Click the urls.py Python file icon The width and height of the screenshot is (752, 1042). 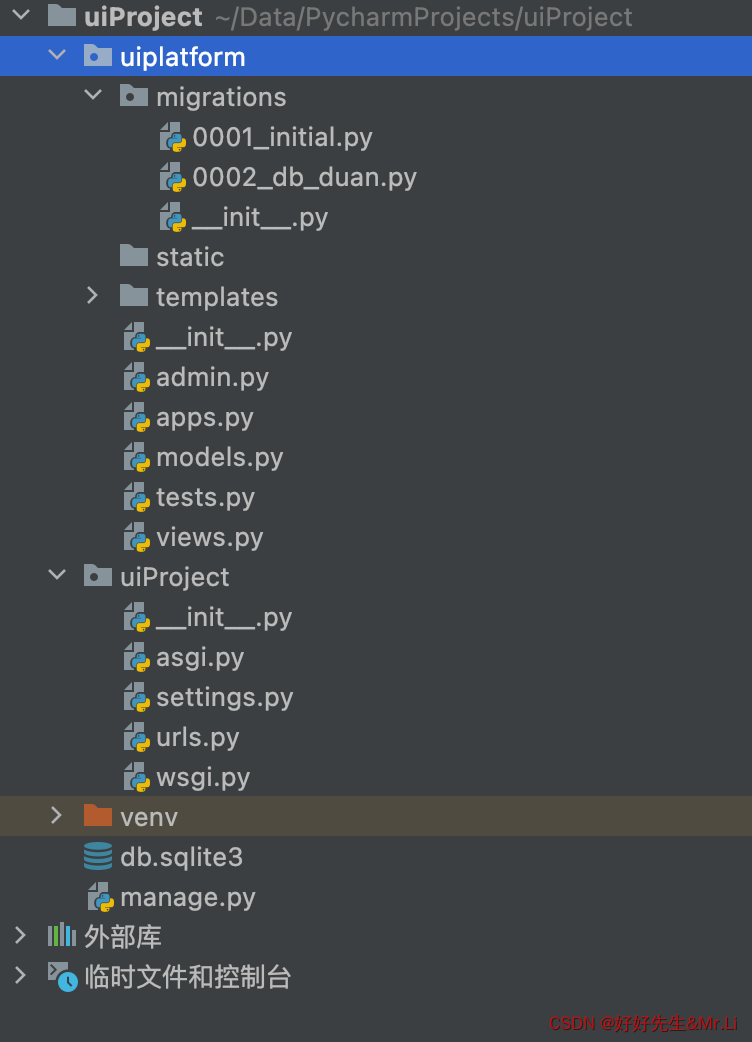click(x=137, y=737)
